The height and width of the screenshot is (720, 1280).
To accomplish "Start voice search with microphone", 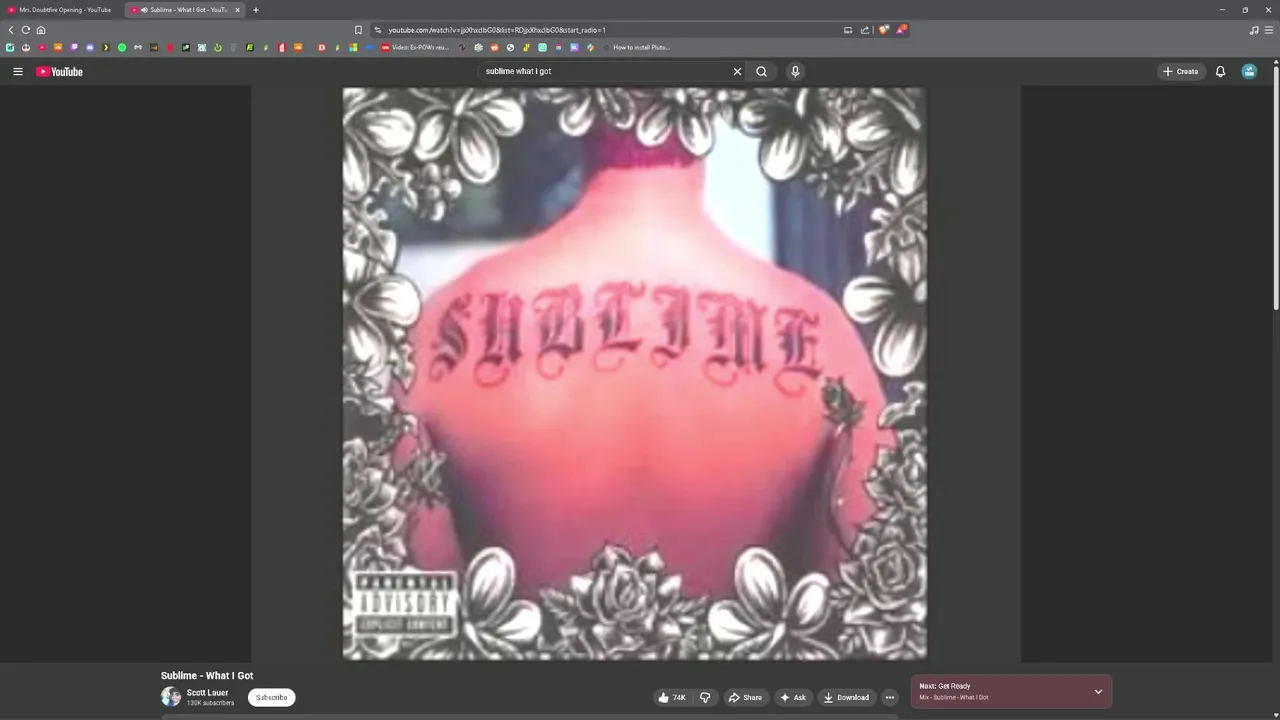I will [x=795, y=71].
